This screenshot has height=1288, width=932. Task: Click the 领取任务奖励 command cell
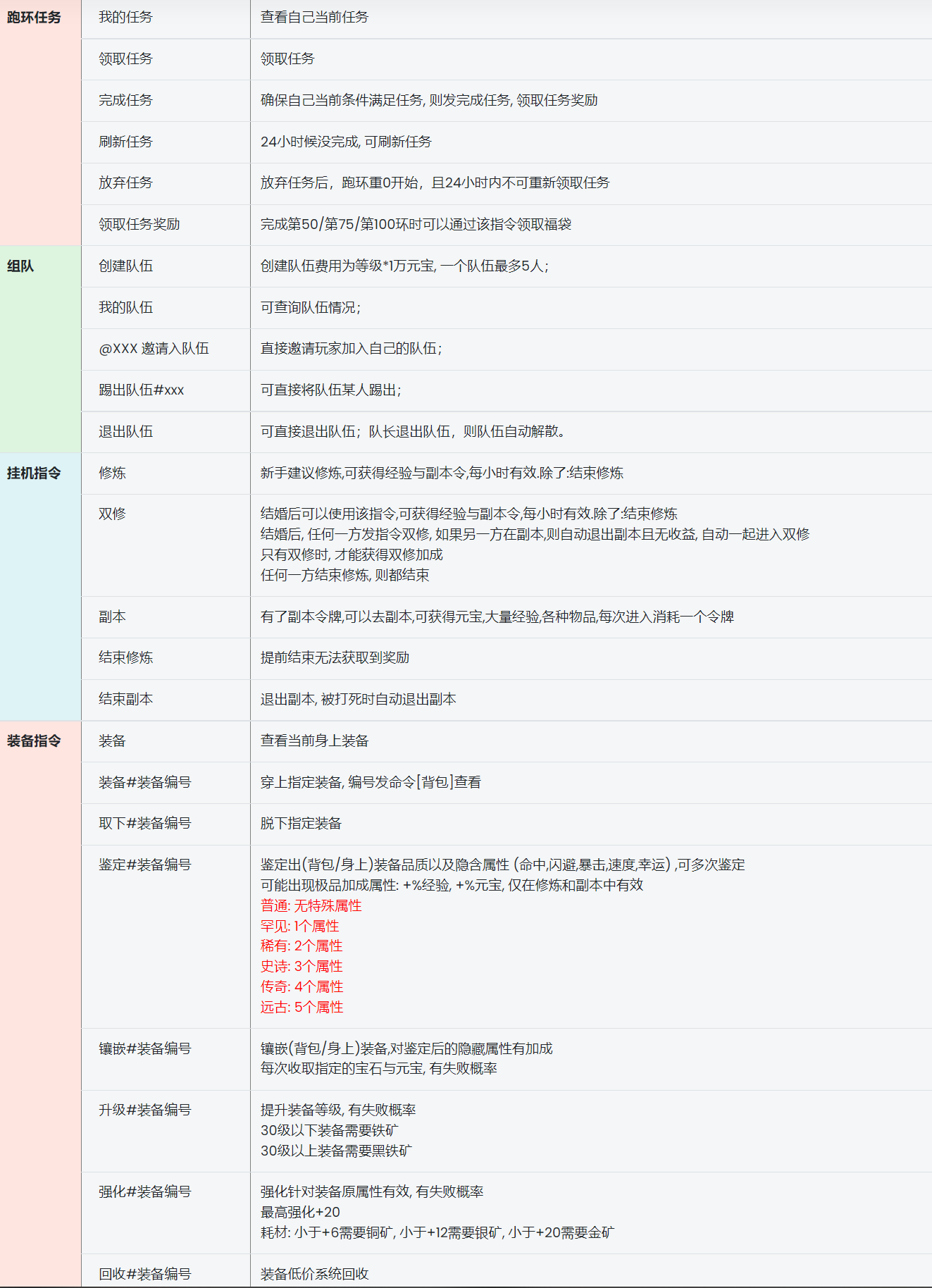click(166, 225)
